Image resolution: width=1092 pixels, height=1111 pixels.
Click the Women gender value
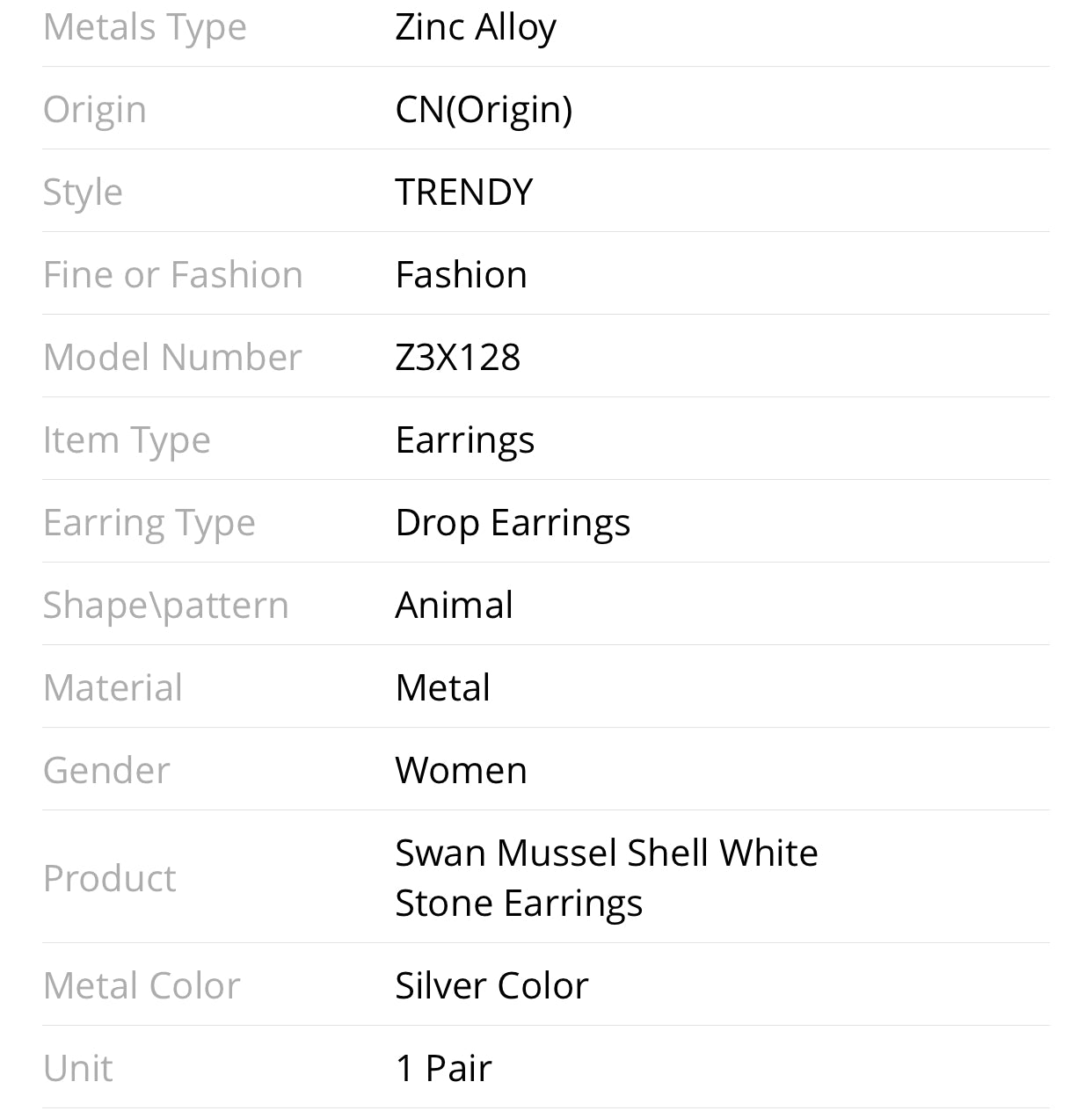[461, 771]
